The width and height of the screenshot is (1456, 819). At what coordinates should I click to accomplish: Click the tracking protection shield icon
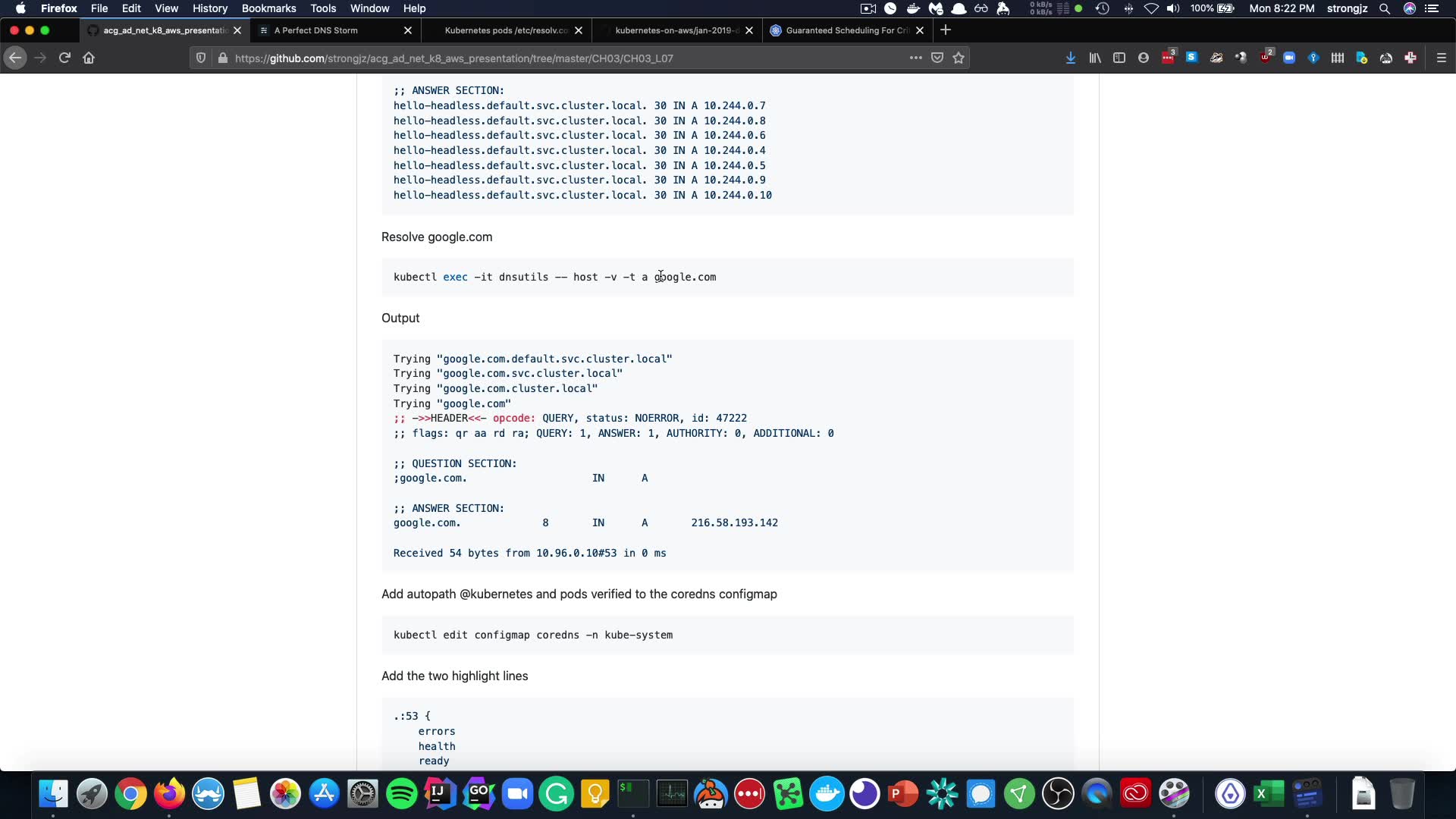tap(201, 58)
